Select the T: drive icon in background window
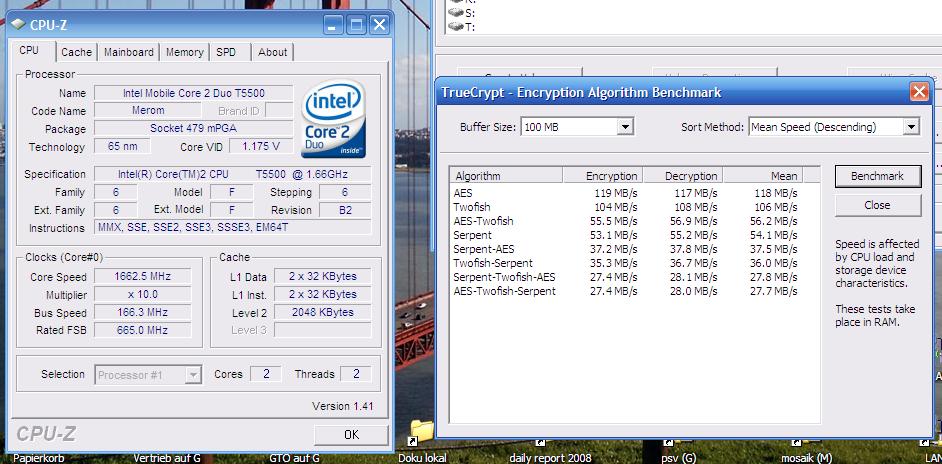Image resolution: width=942 pixels, height=464 pixels. pos(455,26)
